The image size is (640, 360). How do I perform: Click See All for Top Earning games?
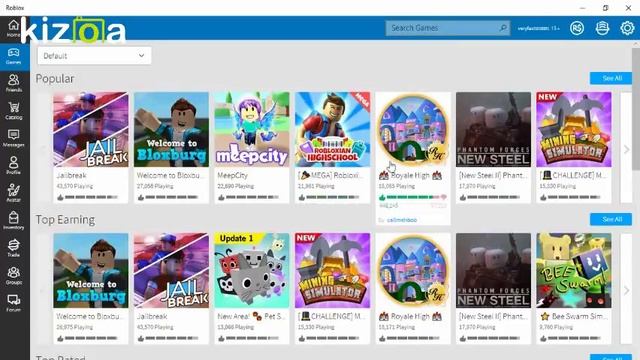point(611,219)
